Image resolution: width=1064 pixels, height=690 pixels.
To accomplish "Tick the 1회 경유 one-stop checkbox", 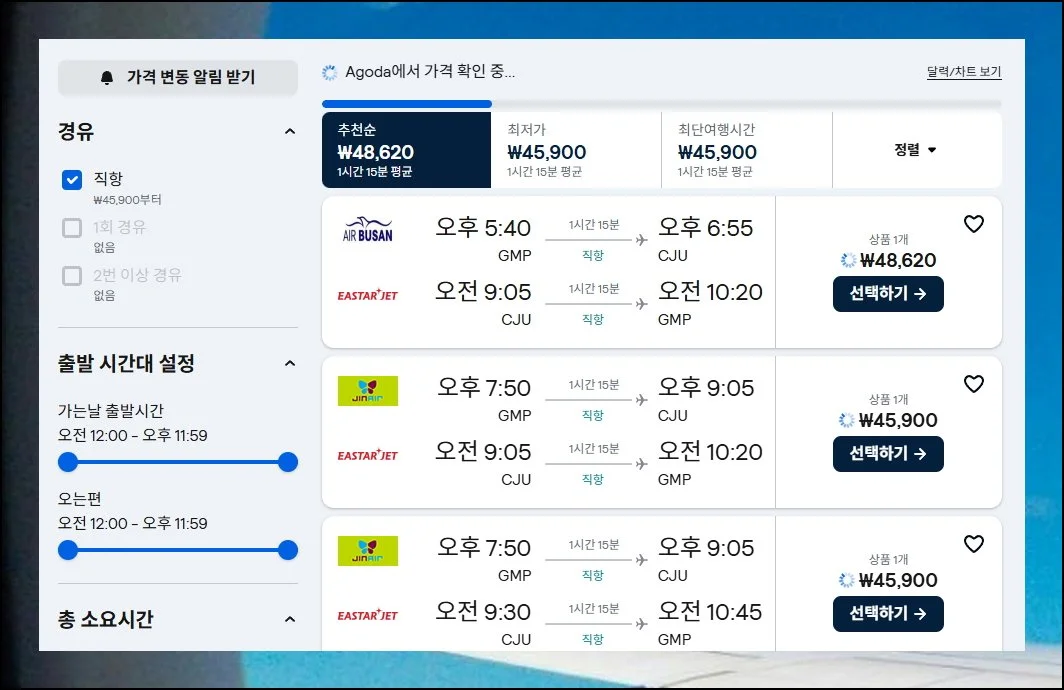I will (x=72, y=228).
